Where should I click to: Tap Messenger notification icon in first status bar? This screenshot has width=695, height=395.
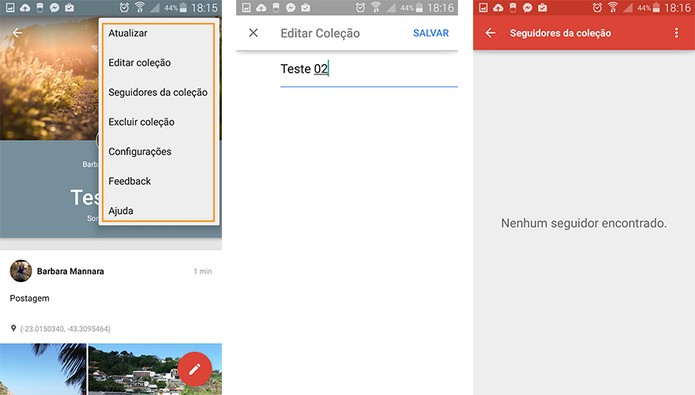pyautogui.click(x=55, y=8)
